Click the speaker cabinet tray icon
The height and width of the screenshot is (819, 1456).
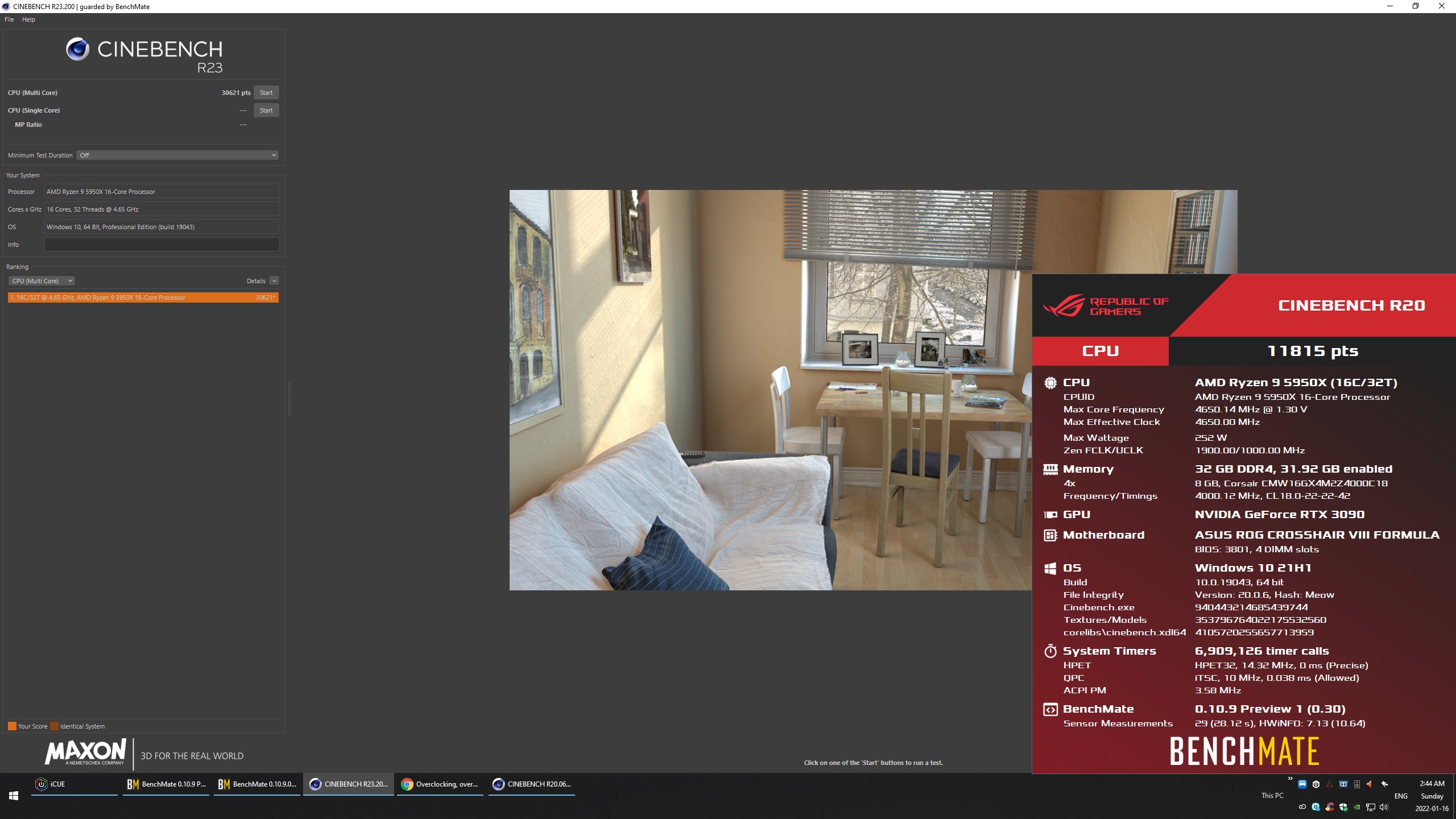tap(1357, 784)
